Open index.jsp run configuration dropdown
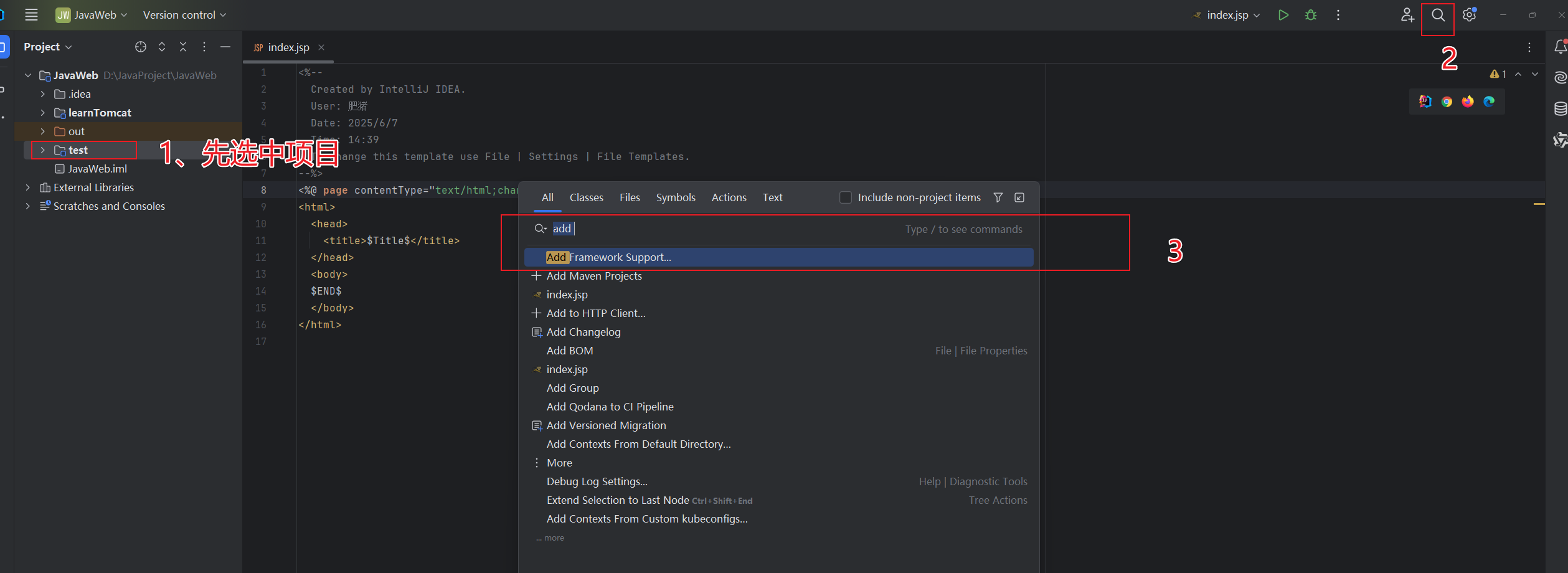This screenshot has width=1568, height=573. point(1226,15)
